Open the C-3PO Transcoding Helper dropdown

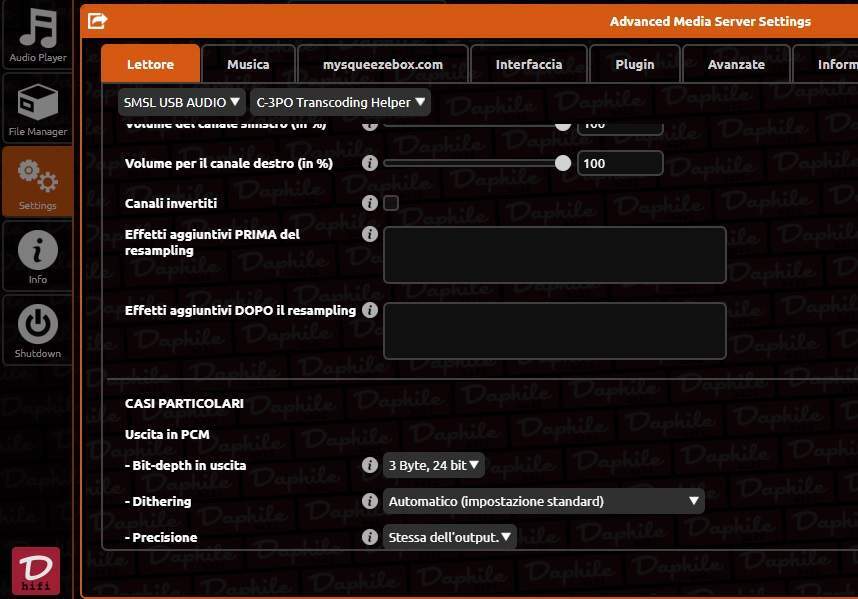[340, 102]
